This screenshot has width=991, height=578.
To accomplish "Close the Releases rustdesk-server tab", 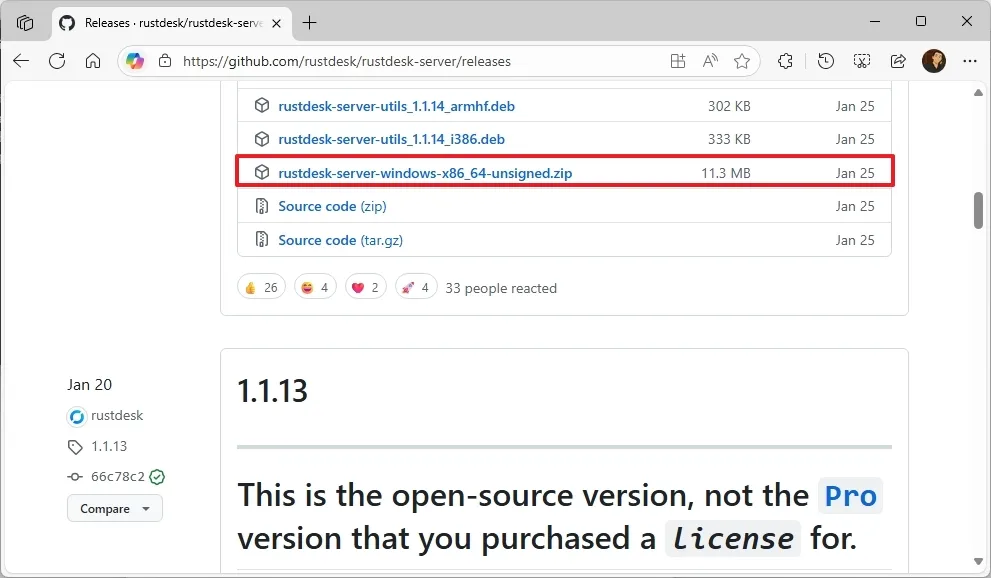I will (276, 23).
